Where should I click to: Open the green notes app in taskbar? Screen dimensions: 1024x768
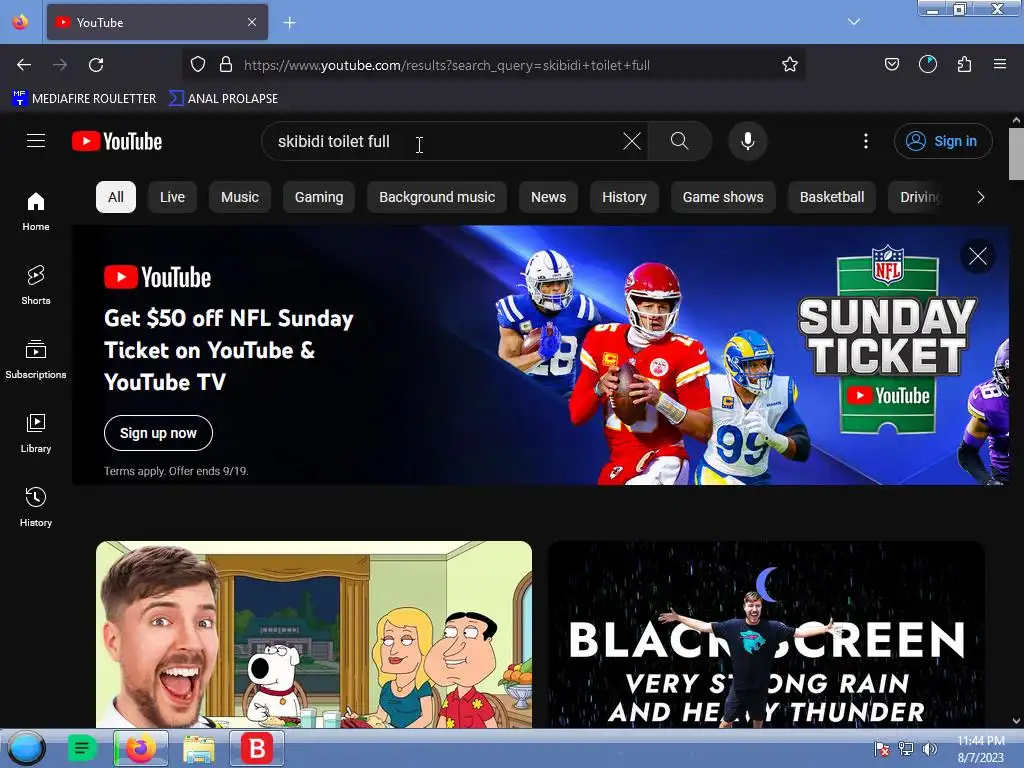coord(82,748)
